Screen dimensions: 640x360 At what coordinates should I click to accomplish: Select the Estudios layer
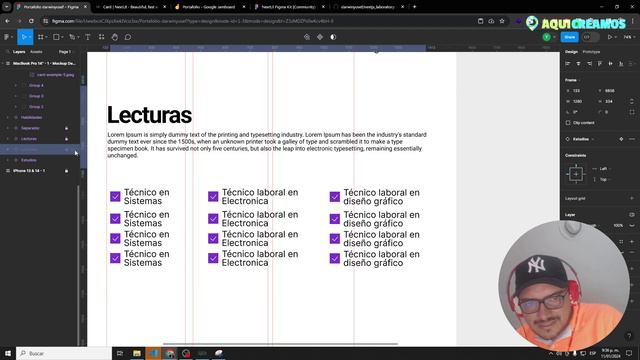pyautogui.click(x=29, y=160)
